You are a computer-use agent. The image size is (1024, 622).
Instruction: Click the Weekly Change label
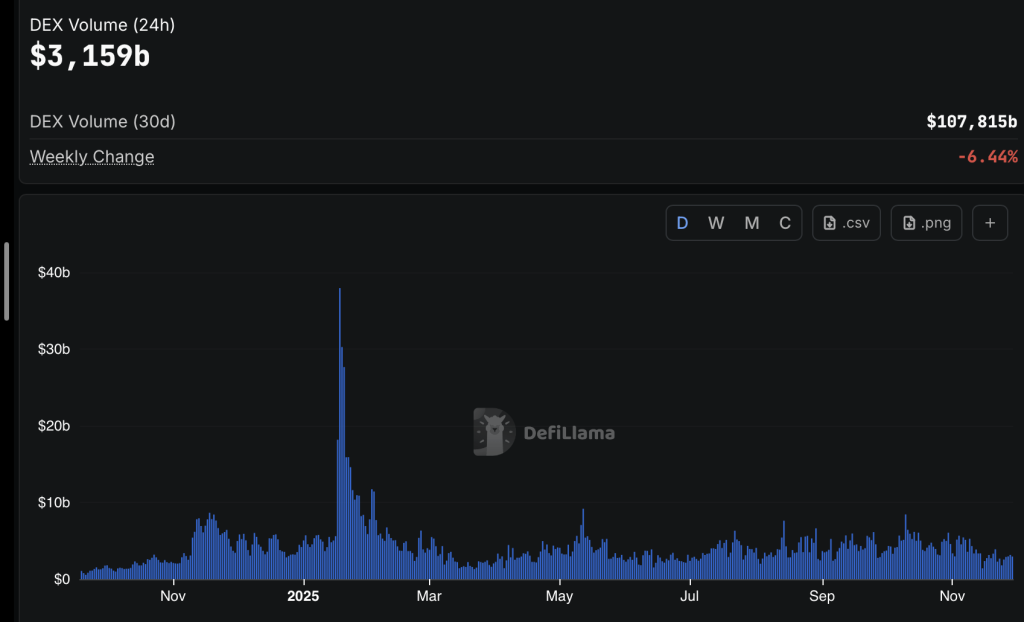92,157
